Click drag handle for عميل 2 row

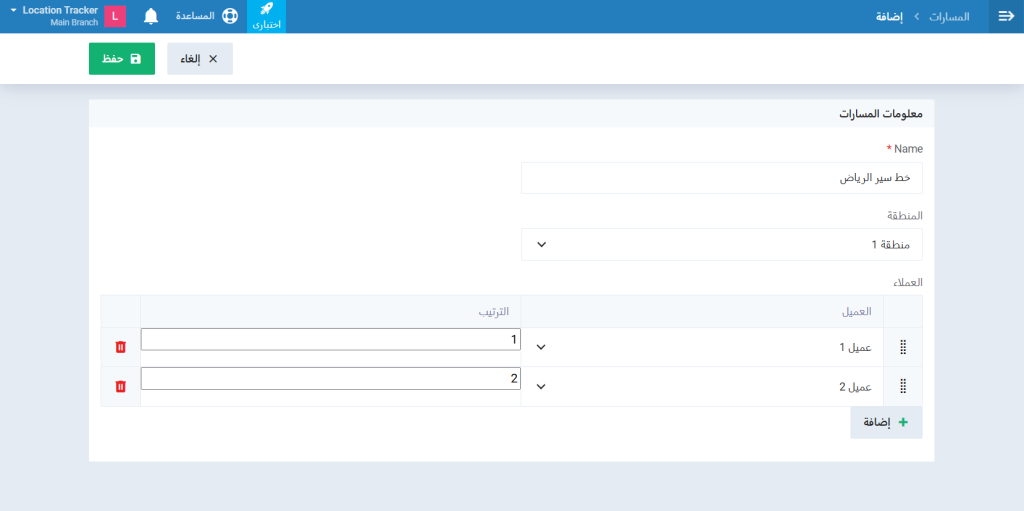point(903,386)
